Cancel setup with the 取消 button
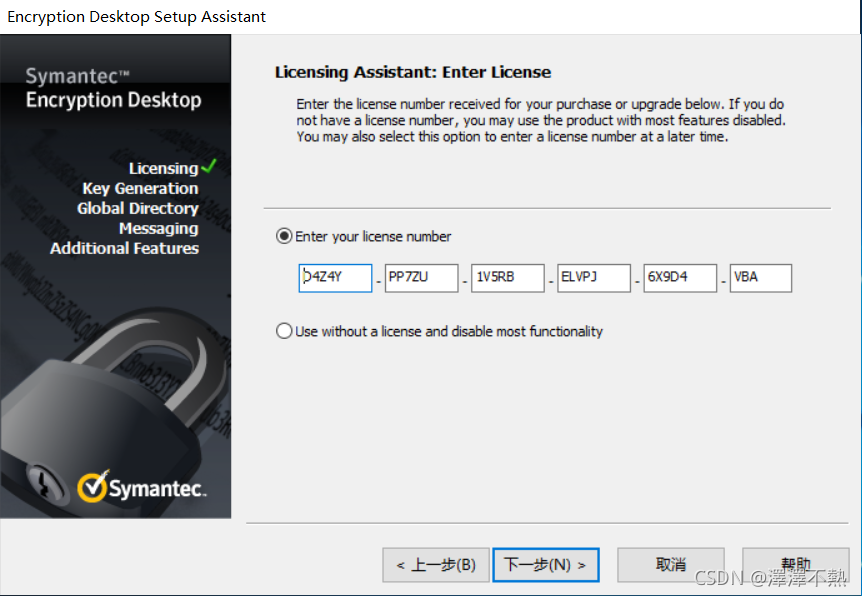This screenshot has width=862, height=596. click(671, 565)
